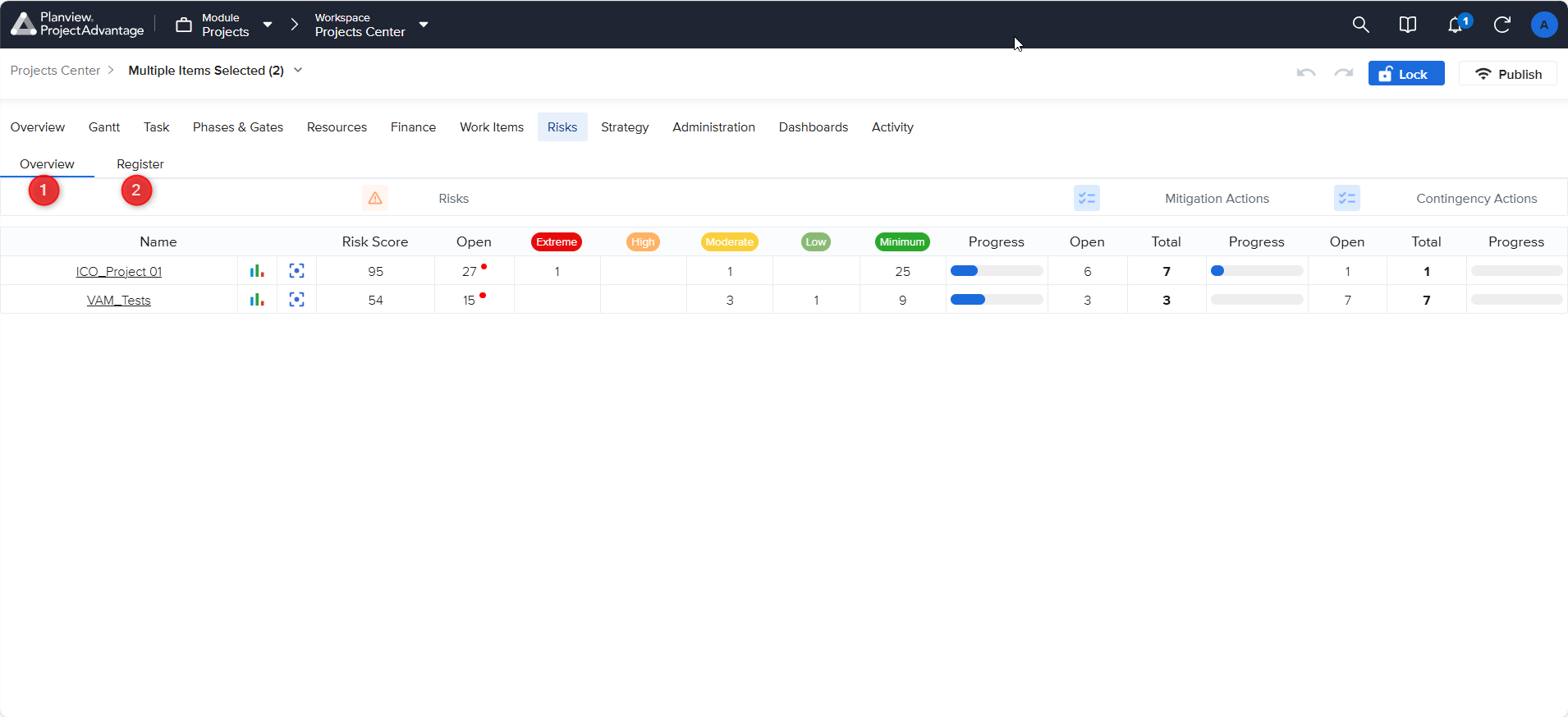The height and width of the screenshot is (717, 1568).
Task: Open the search magnifier icon
Action: point(1360,25)
